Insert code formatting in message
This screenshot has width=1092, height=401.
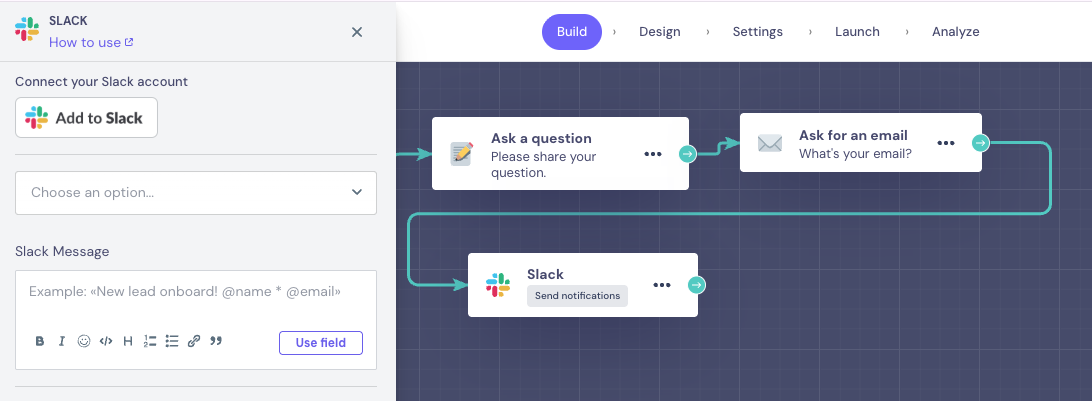(106, 342)
